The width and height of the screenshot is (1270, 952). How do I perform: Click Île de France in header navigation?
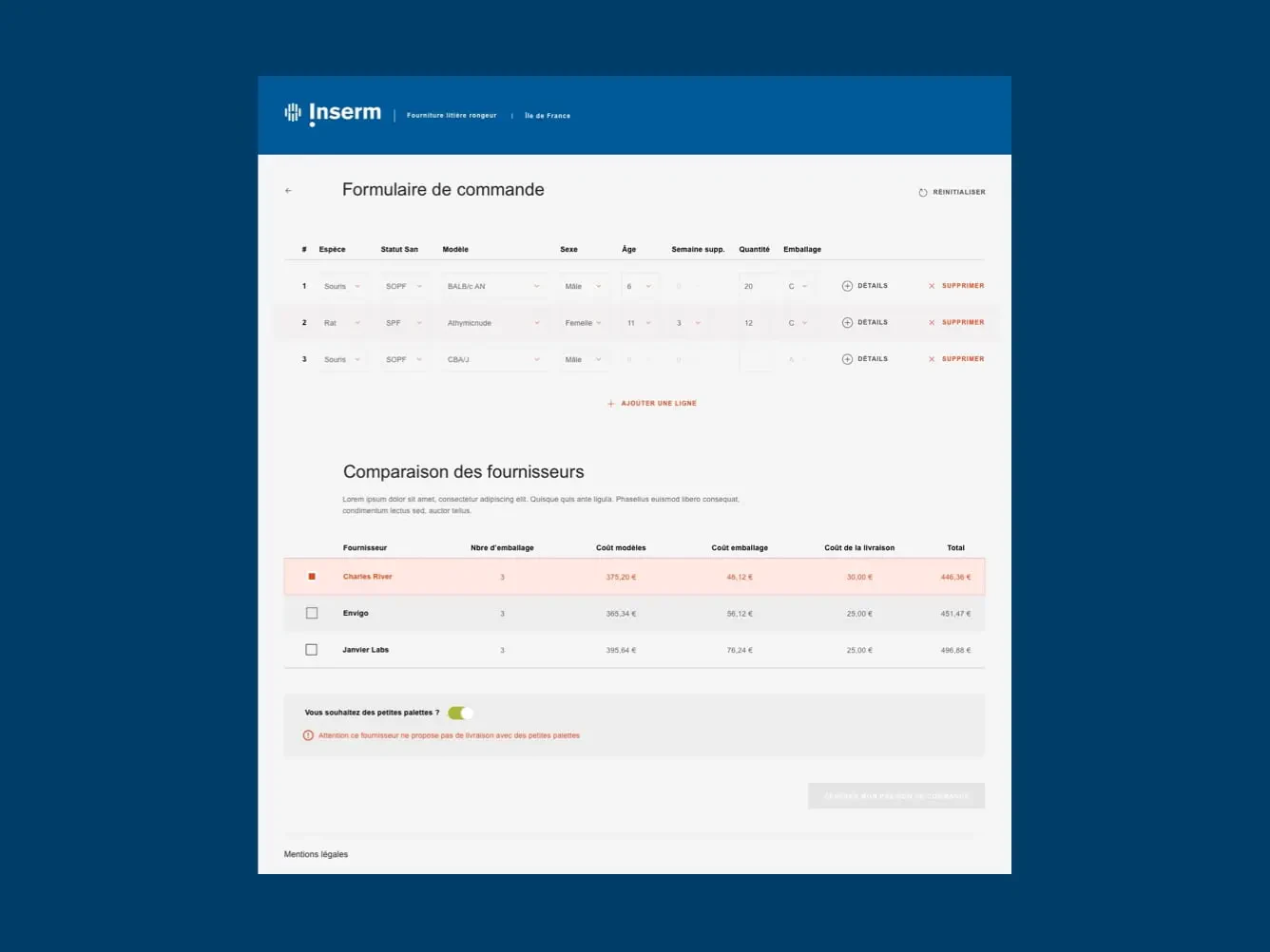tap(548, 116)
